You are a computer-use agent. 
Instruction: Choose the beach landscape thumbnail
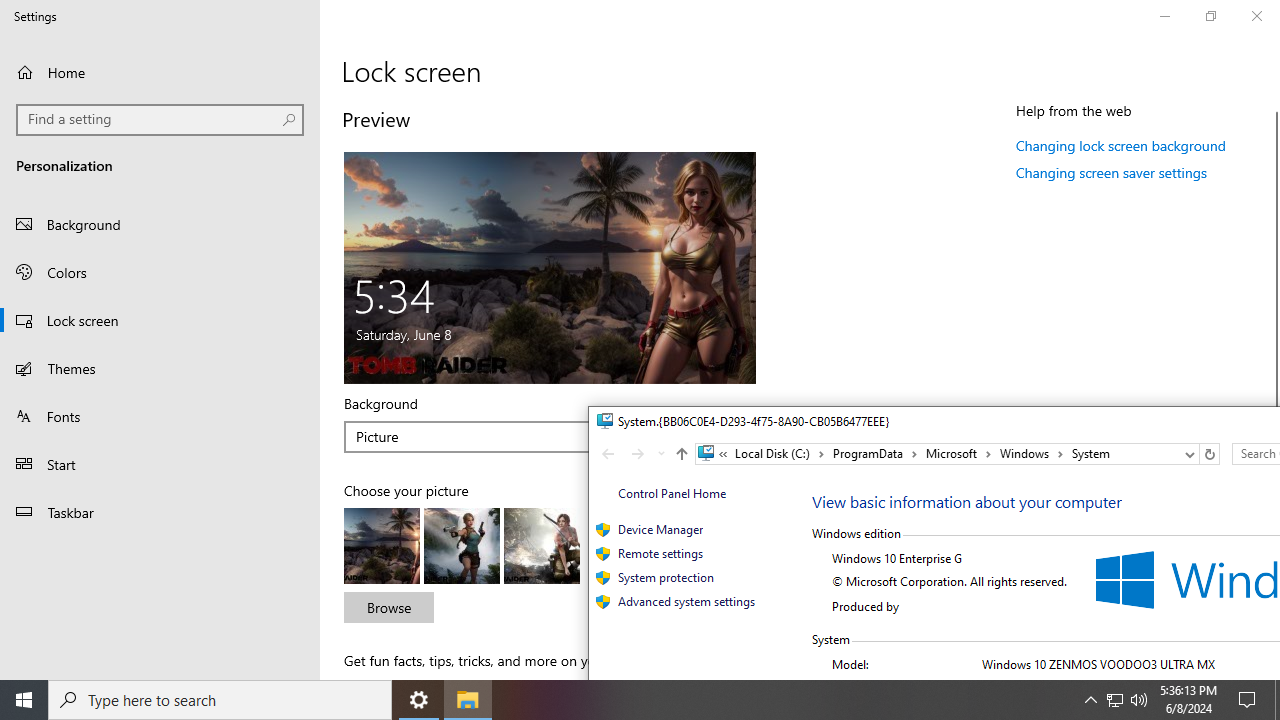coord(382,546)
